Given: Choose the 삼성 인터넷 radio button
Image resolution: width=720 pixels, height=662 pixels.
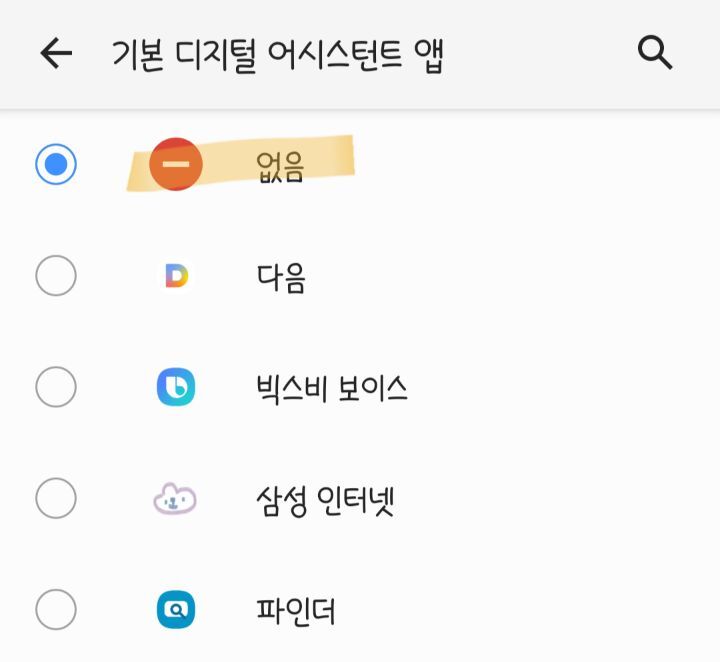Looking at the screenshot, I should click(x=56, y=498).
